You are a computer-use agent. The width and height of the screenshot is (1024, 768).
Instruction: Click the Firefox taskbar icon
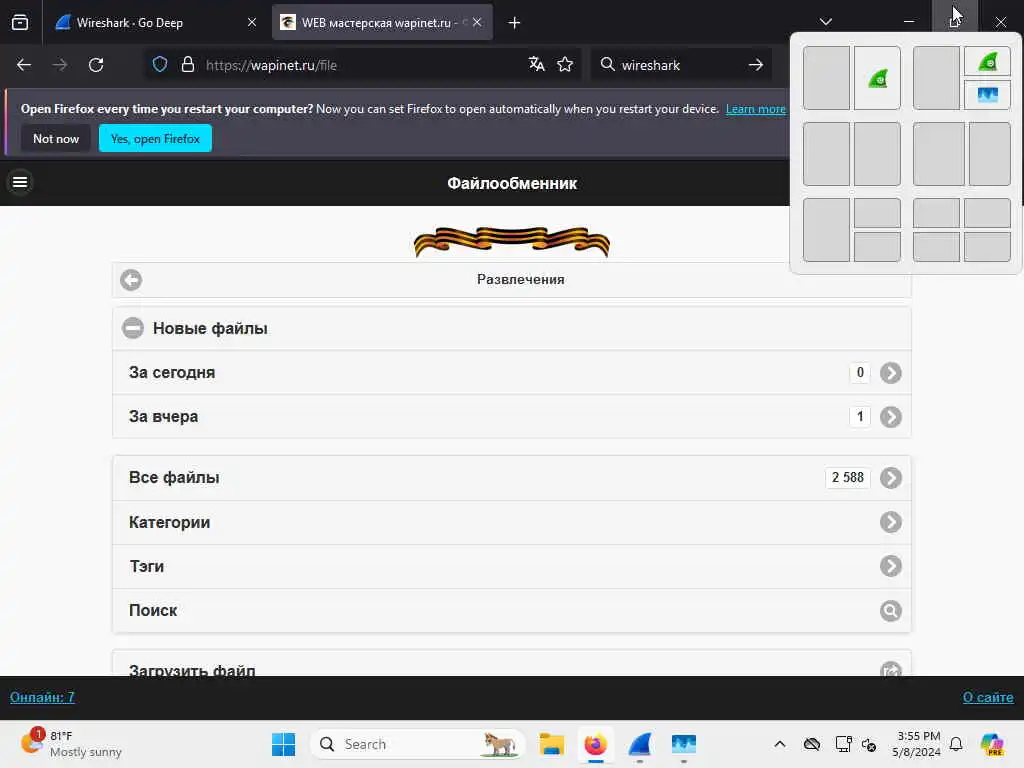point(596,744)
